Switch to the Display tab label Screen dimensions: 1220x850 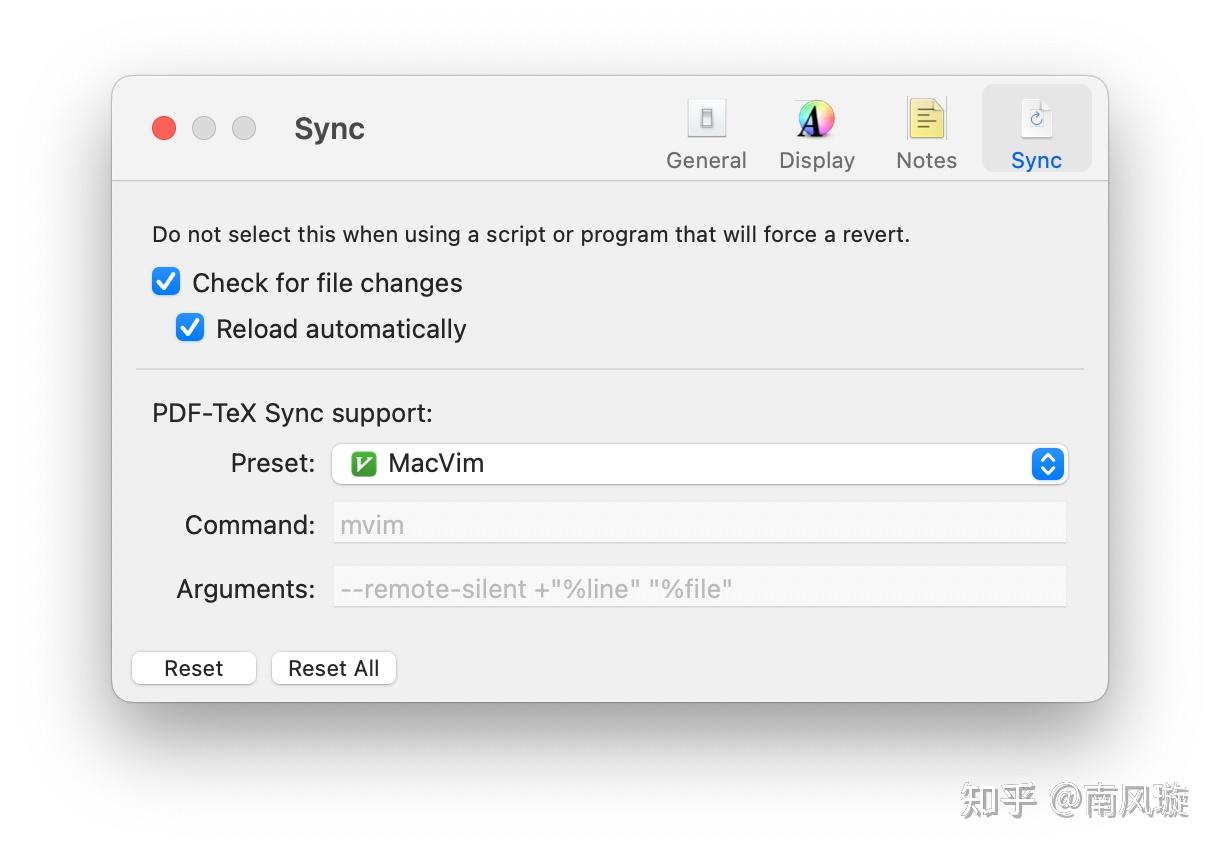click(x=816, y=160)
